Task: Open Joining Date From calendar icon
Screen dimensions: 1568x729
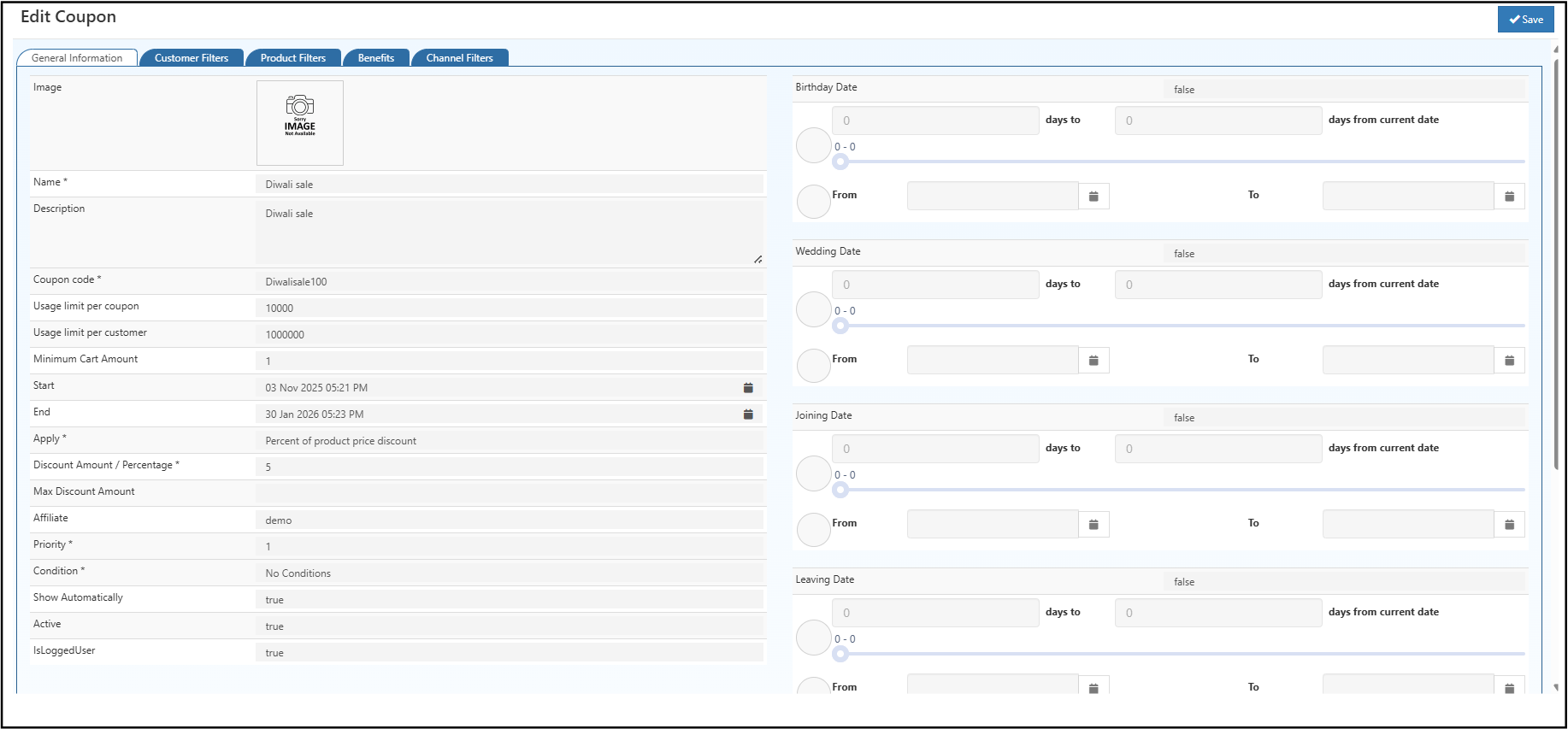Action: pyautogui.click(x=1093, y=525)
